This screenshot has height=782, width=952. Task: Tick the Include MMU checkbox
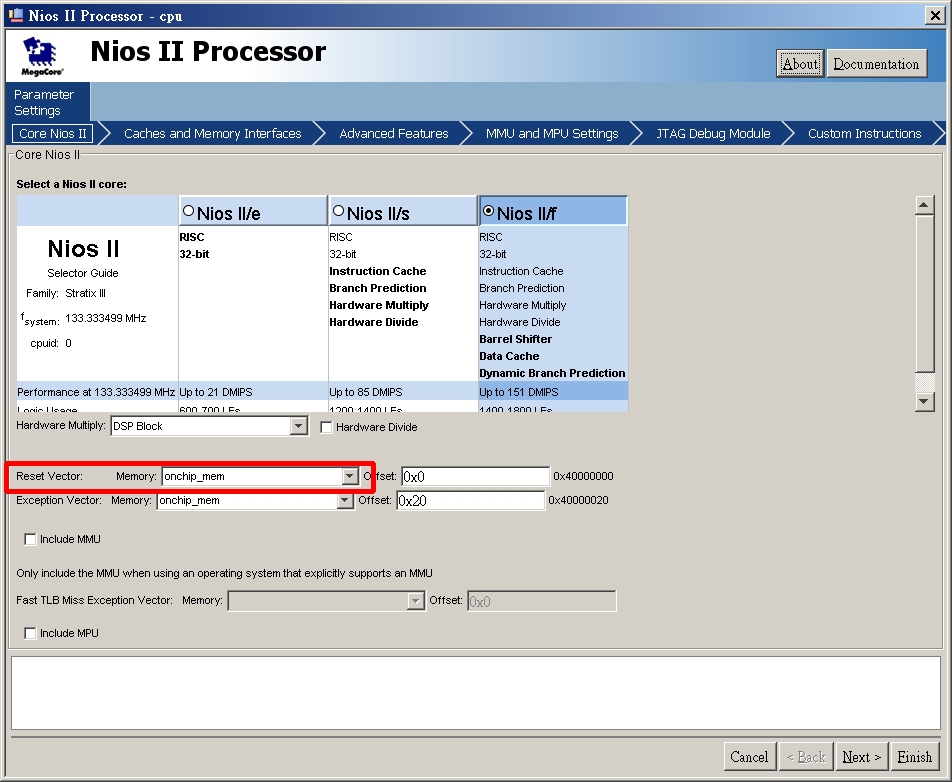[x=30, y=540]
